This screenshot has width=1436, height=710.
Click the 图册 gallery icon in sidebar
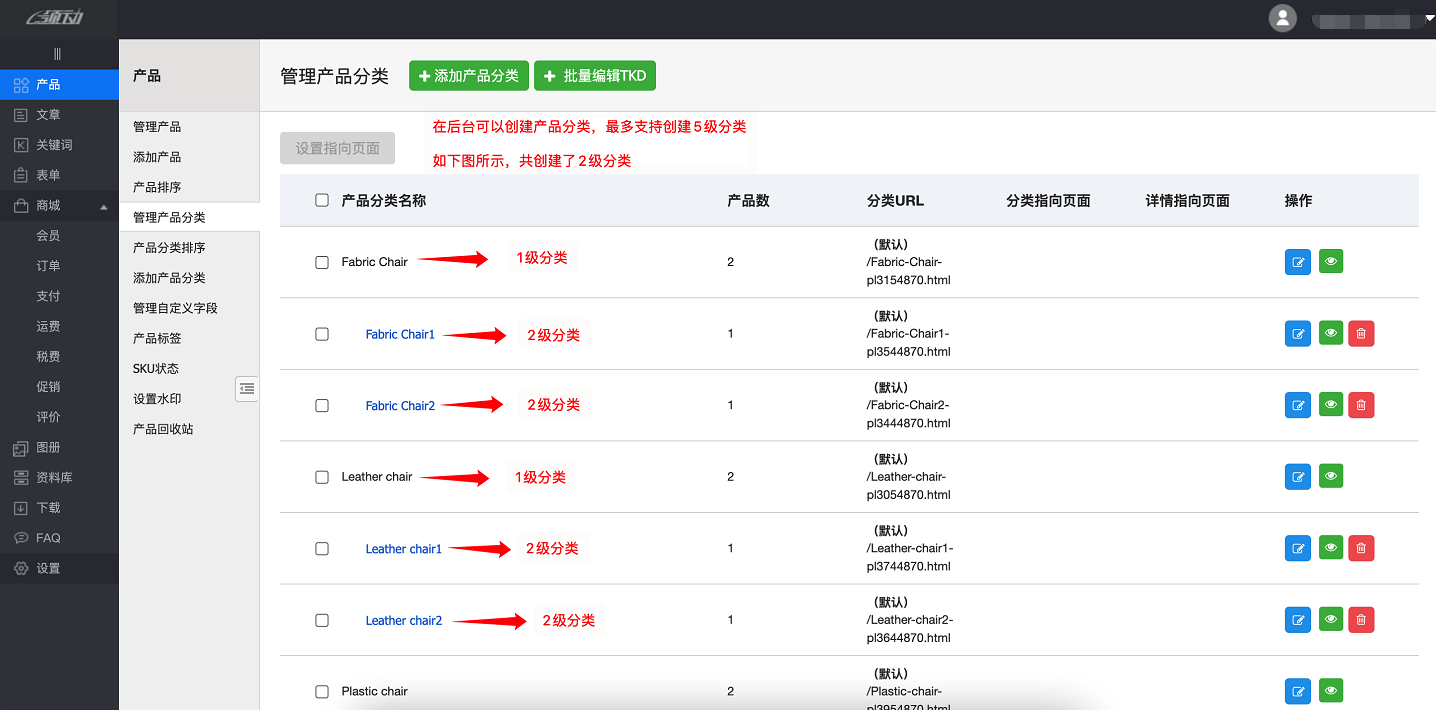point(21,448)
